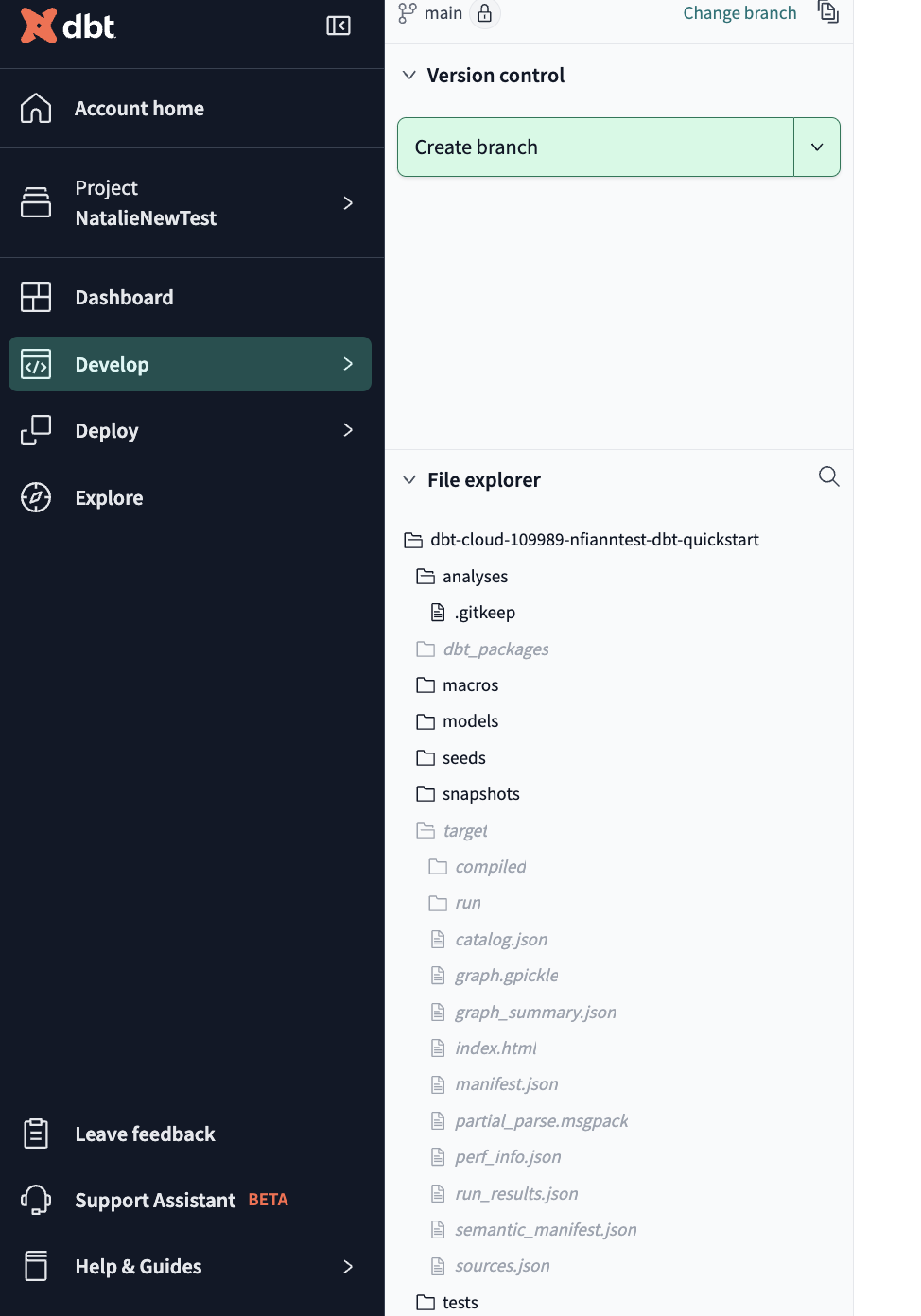This screenshot has width=921, height=1316.
Task: Open the Explore section
Action: (109, 498)
